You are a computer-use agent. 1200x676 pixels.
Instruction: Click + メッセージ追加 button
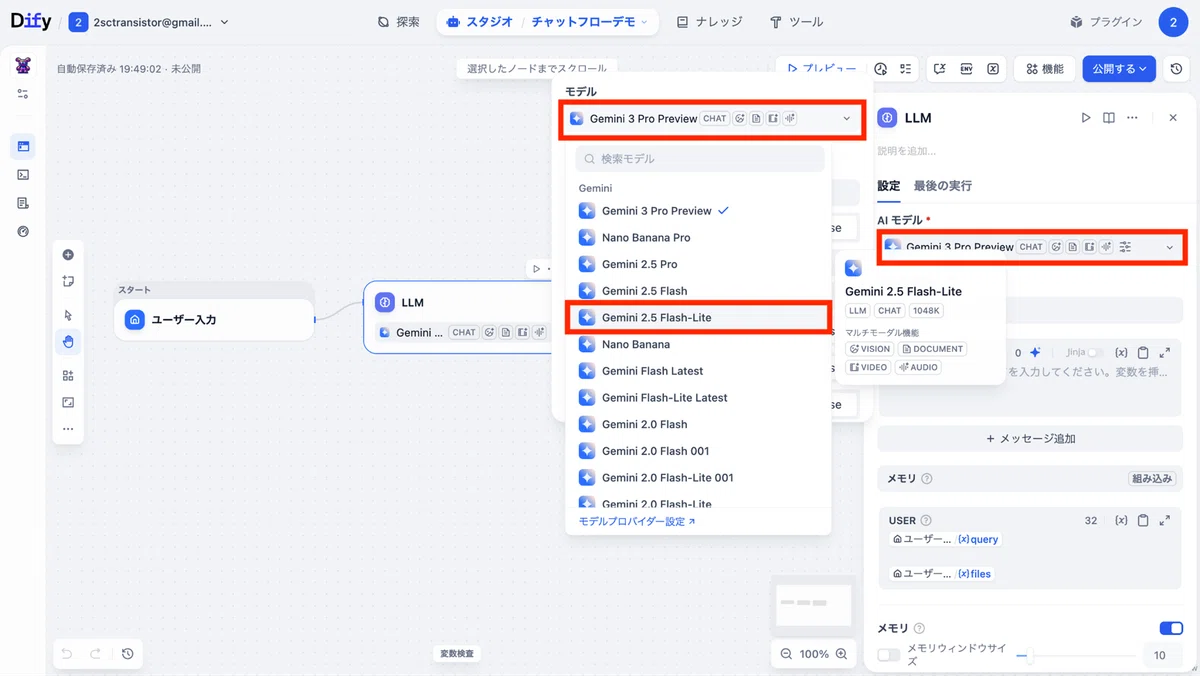point(1030,439)
